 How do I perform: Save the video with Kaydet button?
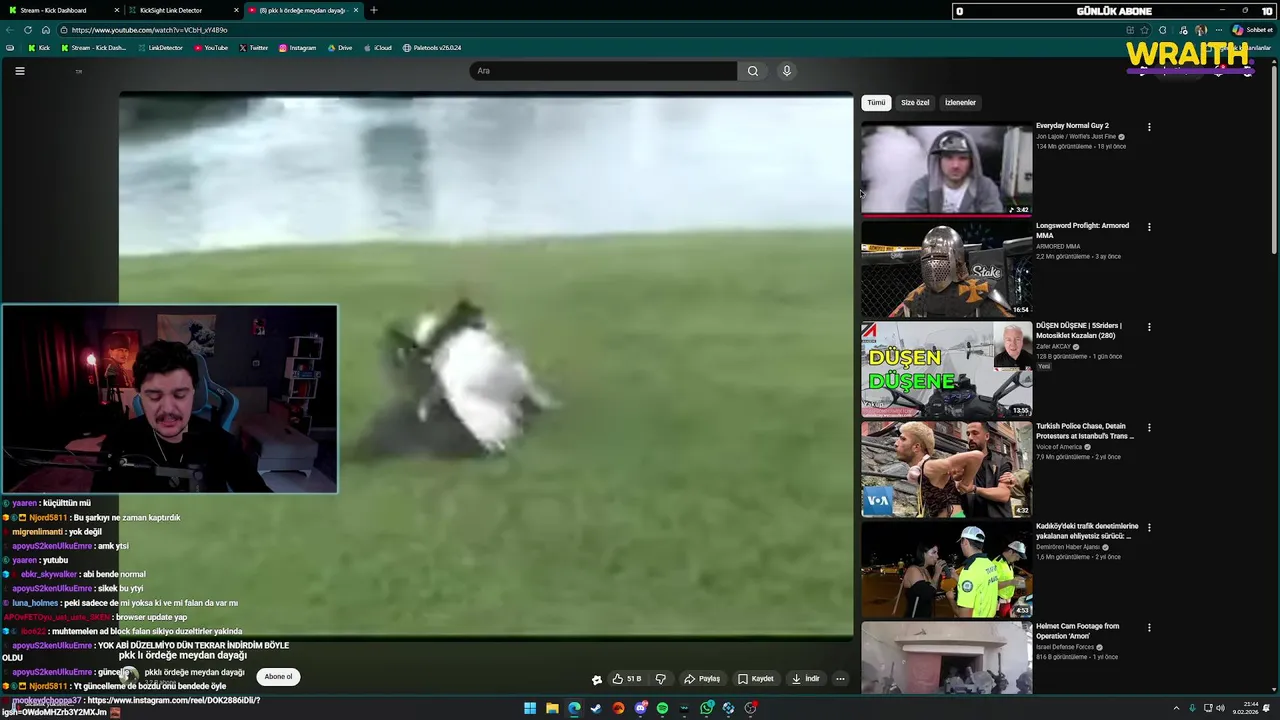756,679
